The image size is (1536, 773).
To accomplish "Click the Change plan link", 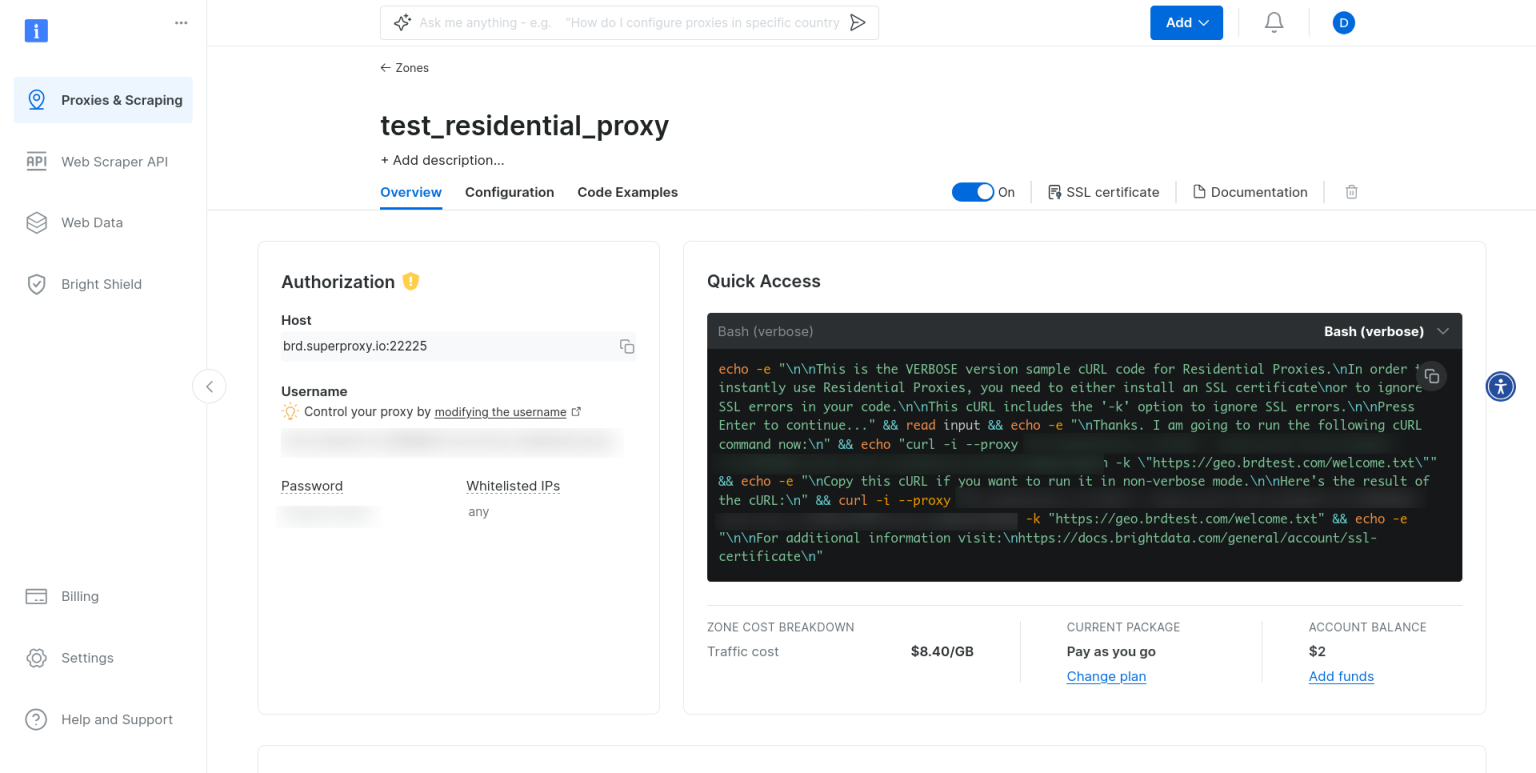I will click(1106, 676).
